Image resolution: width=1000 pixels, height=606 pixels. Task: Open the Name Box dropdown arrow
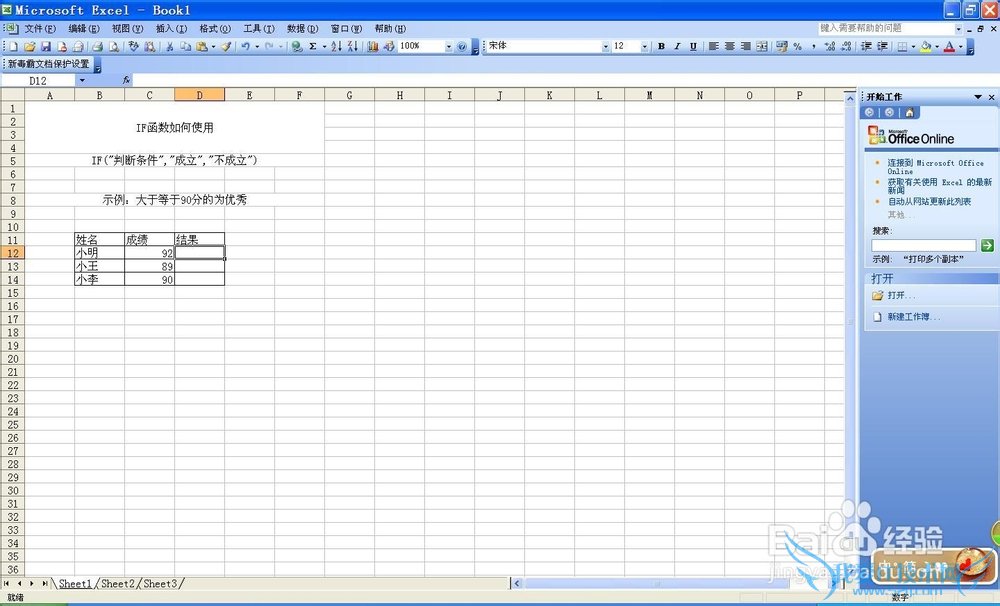coord(82,80)
